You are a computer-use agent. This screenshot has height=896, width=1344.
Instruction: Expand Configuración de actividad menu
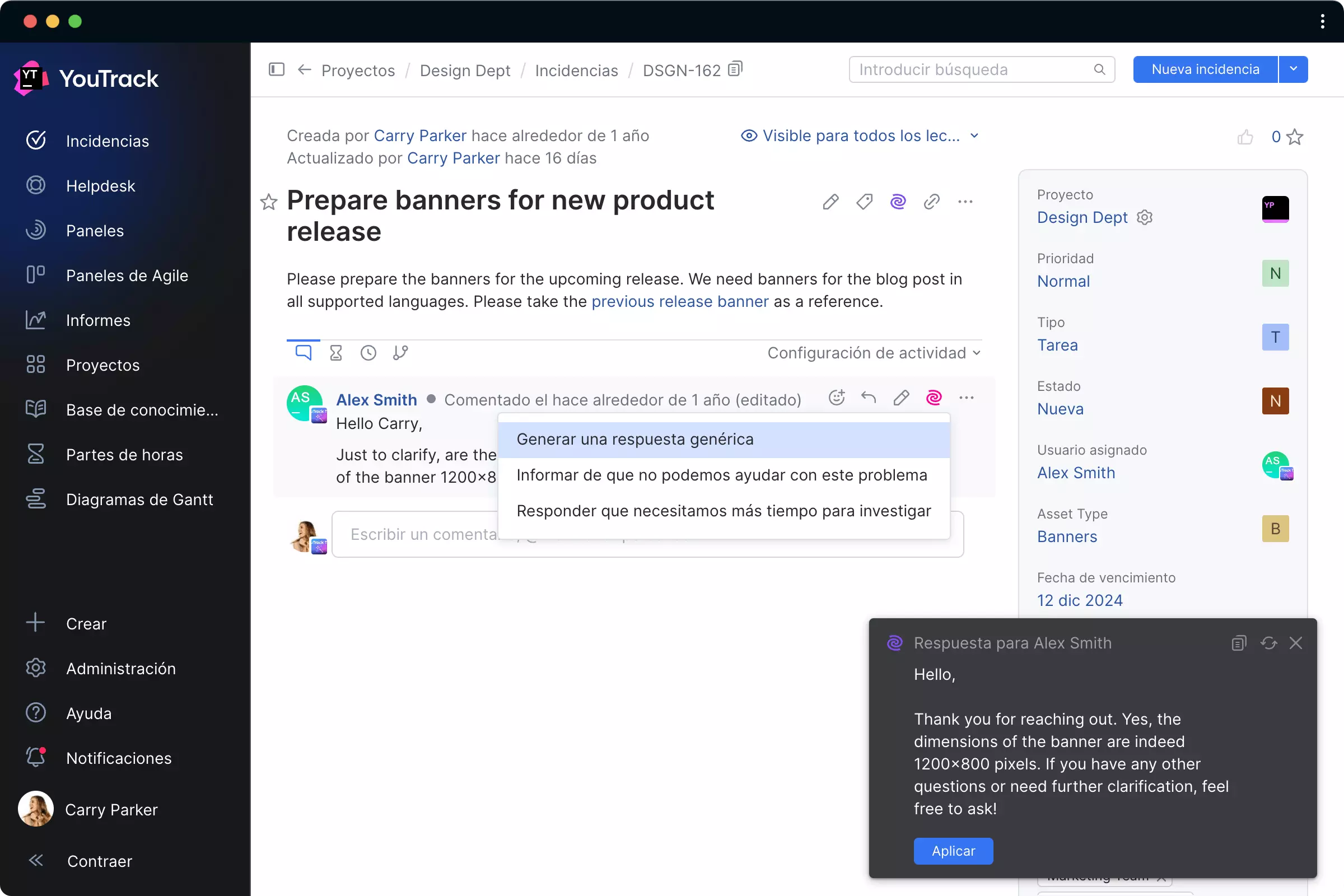(874, 353)
